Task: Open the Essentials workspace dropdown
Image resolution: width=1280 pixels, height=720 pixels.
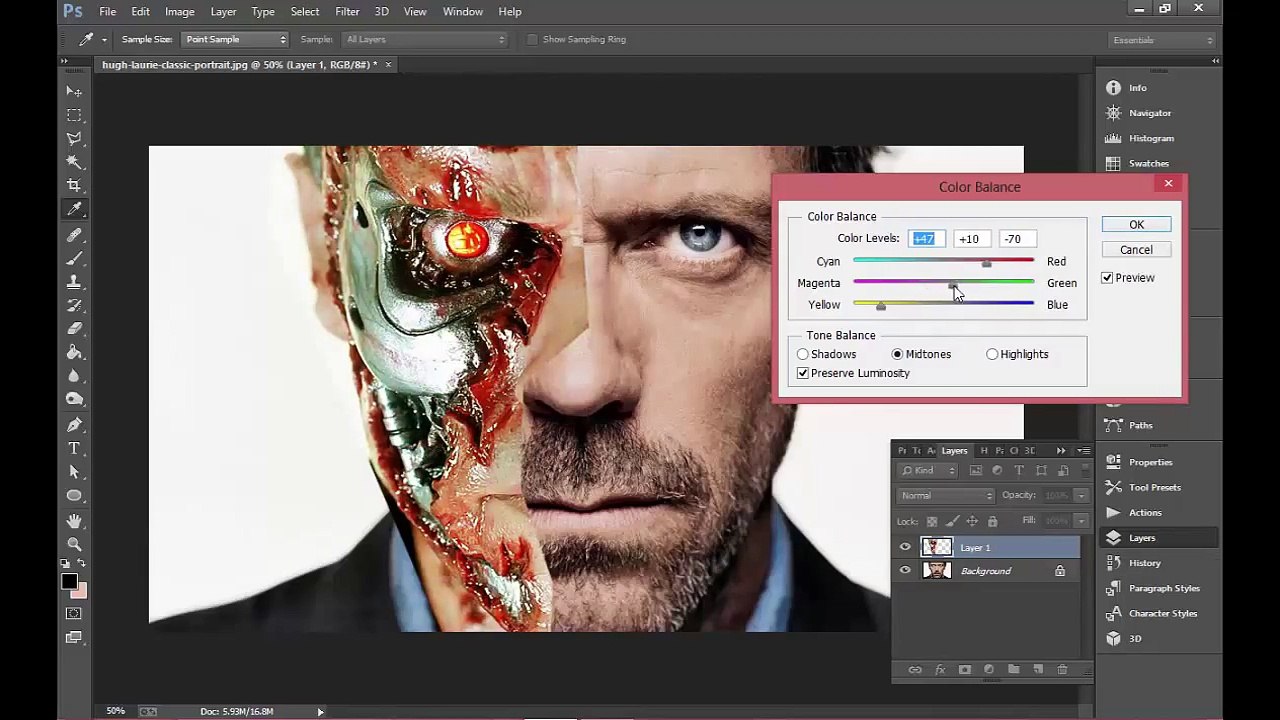Action: coord(1162,40)
